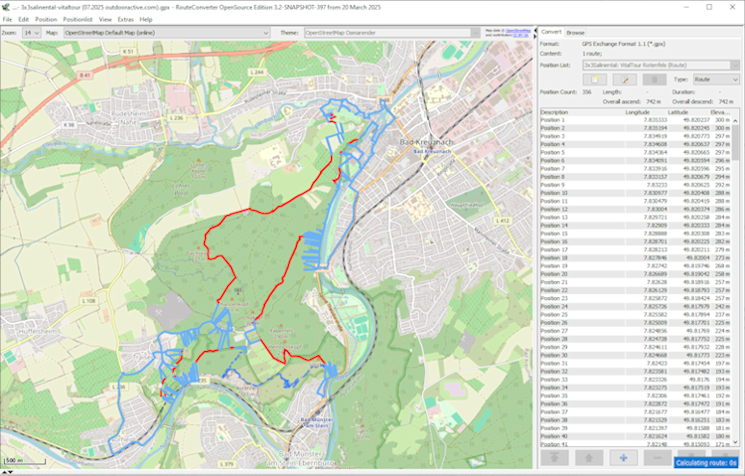Screen dimensions: 745x476
Task: Expand the Map source dropdown
Action: pos(265,32)
